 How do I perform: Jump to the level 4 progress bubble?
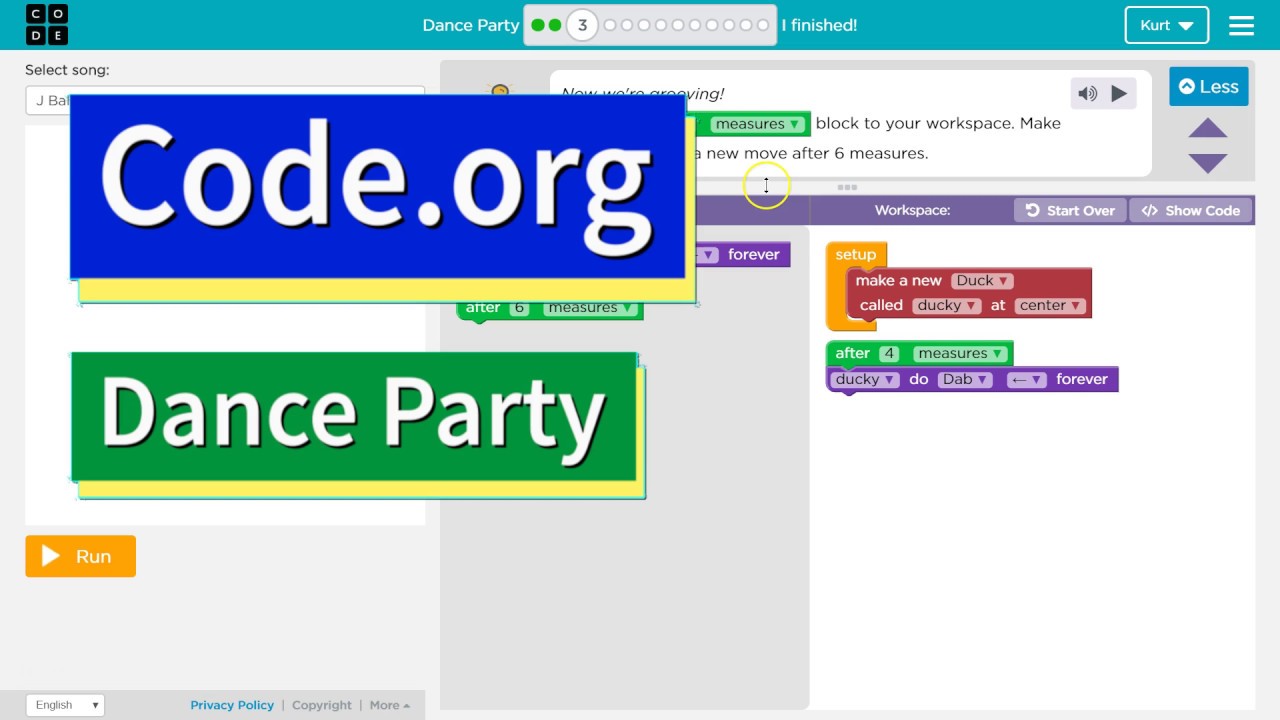click(x=610, y=25)
